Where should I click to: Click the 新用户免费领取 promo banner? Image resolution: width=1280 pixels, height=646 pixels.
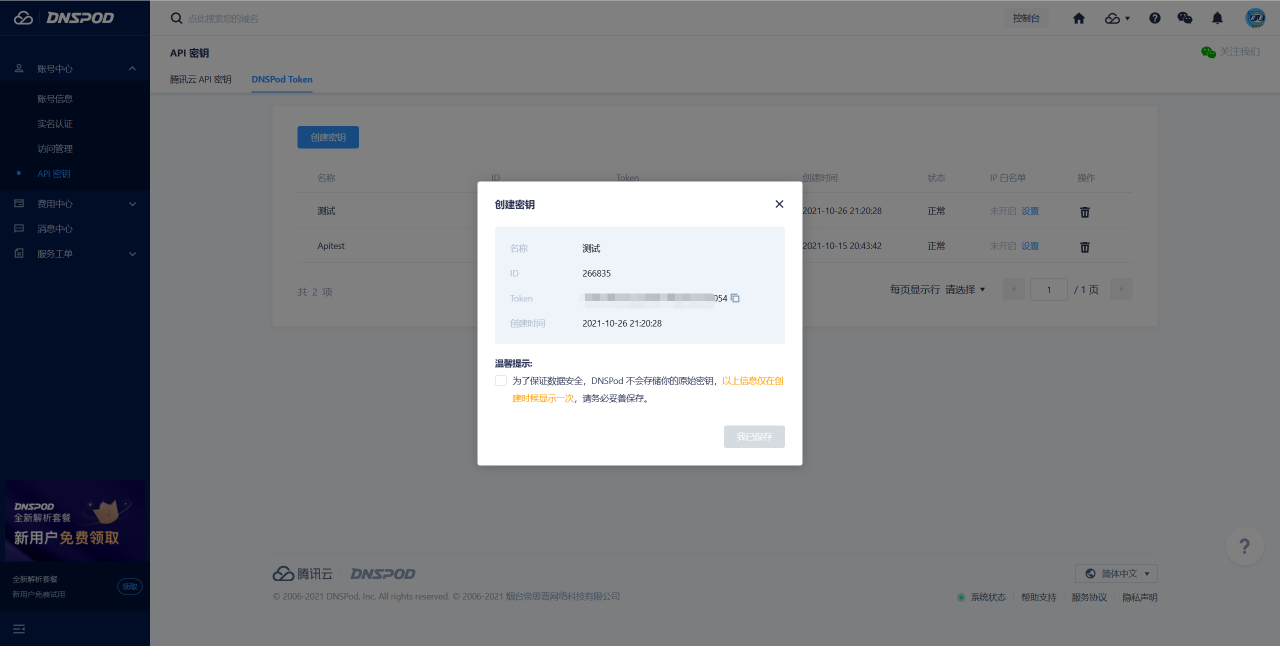click(x=75, y=521)
